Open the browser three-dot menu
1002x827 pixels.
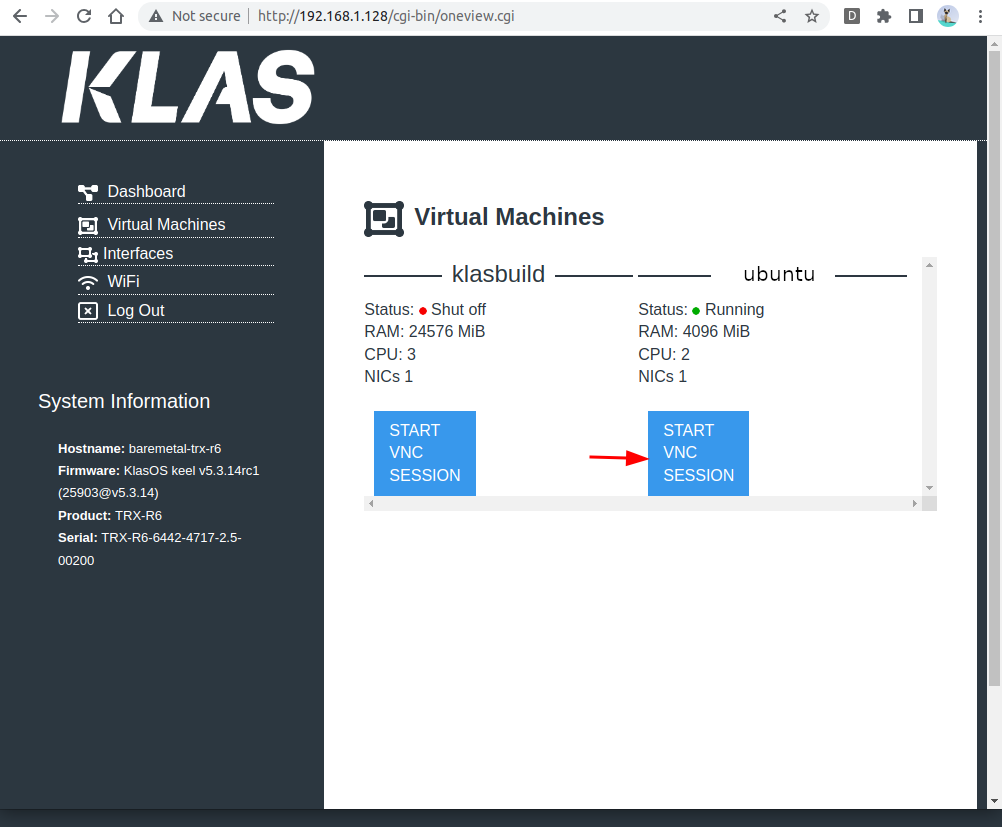pyautogui.click(x=980, y=16)
